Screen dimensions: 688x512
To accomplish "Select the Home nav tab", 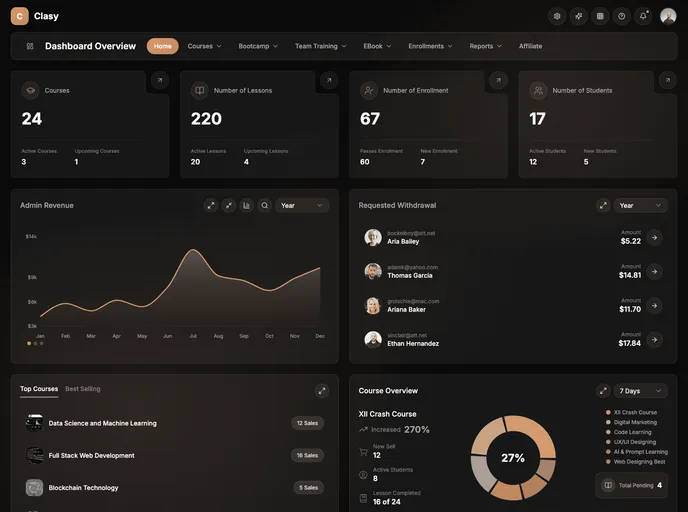I will tap(163, 46).
